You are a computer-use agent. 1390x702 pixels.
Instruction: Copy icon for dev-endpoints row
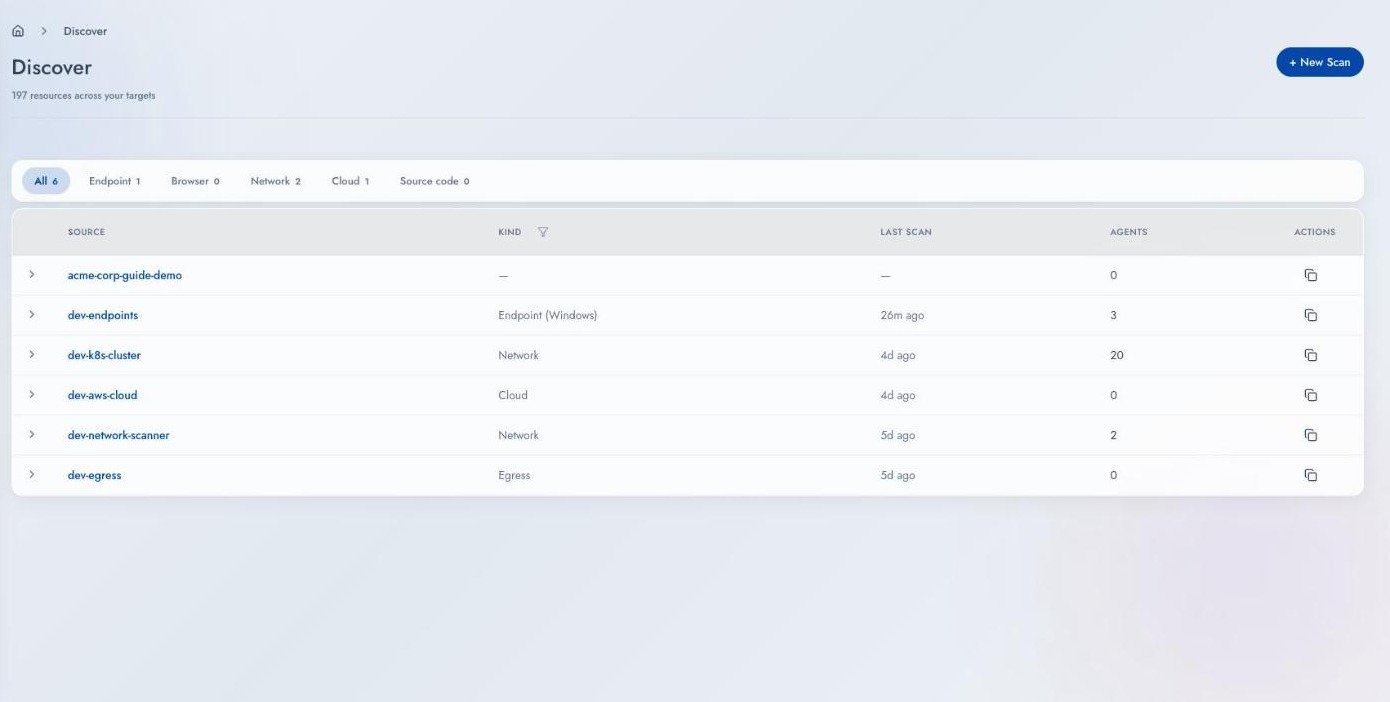click(x=1311, y=315)
